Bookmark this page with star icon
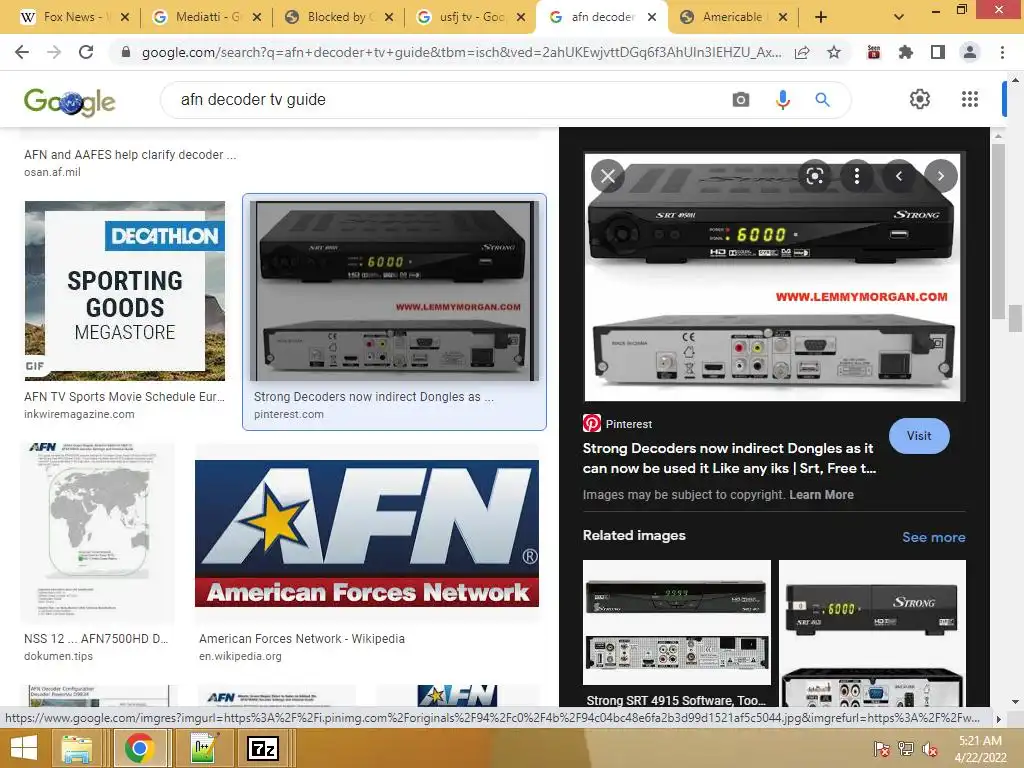This screenshot has height=768, width=1024. pyautogui.click(x=833, y=52)
